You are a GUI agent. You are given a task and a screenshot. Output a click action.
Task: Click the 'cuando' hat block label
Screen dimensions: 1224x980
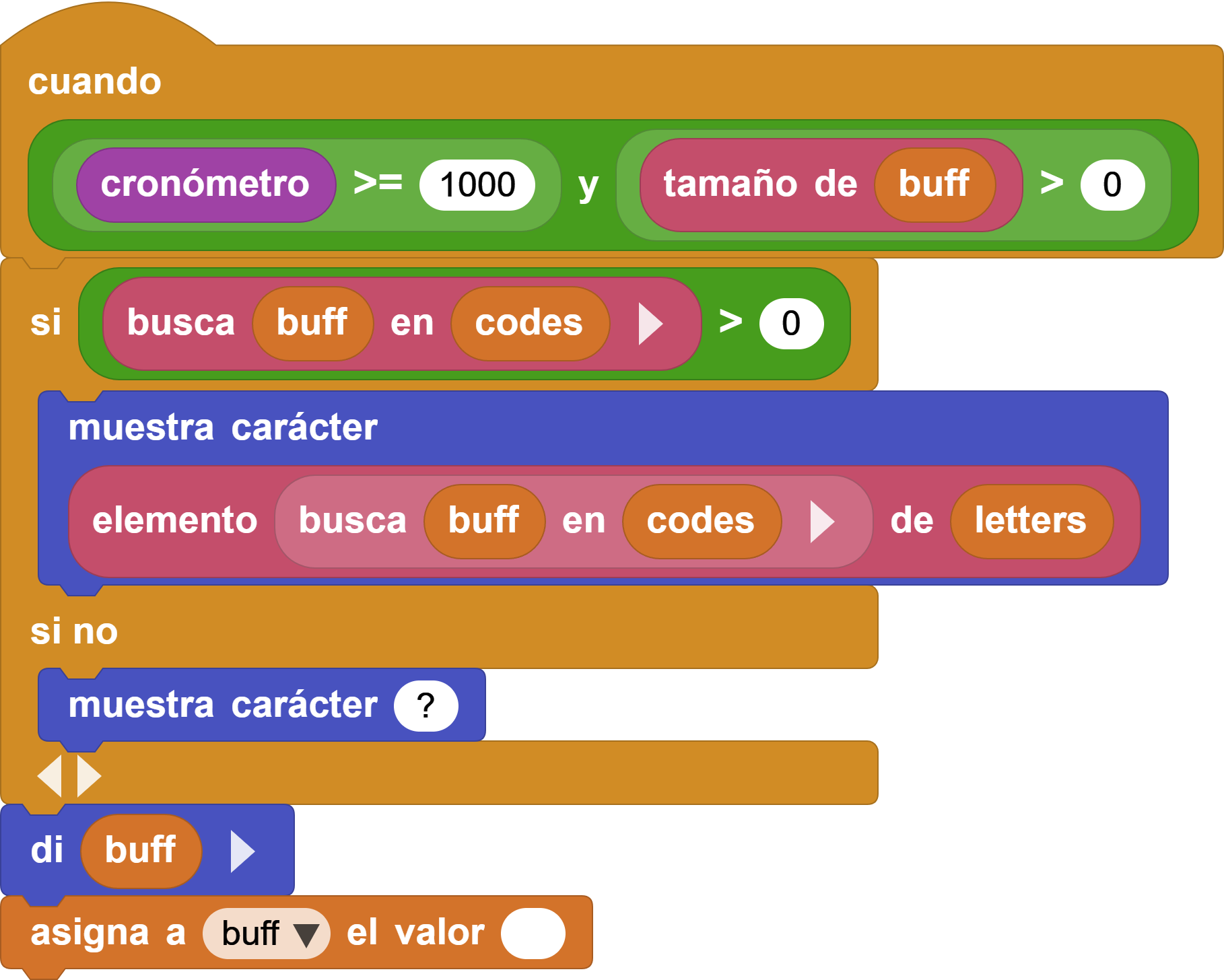tap(95, 81)
